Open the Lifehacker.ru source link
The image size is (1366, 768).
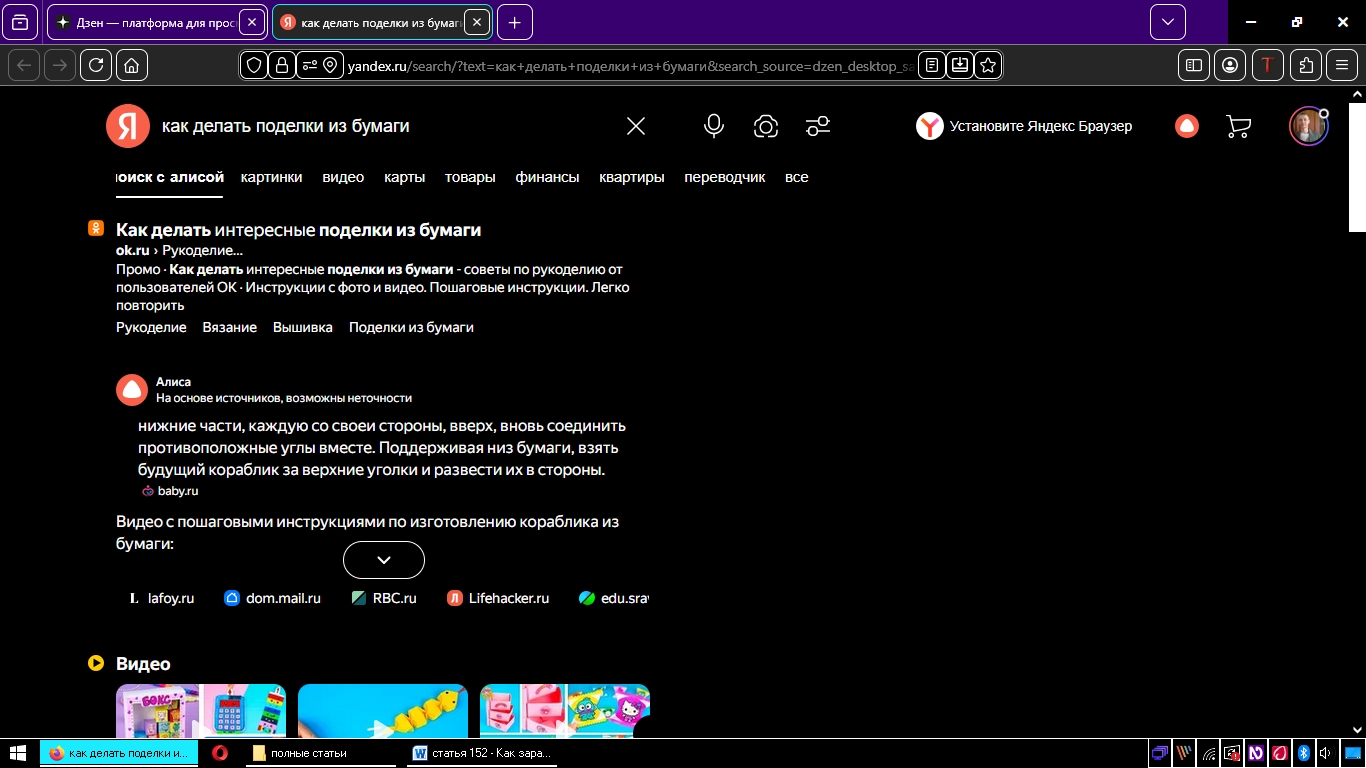tap(498, 598)
